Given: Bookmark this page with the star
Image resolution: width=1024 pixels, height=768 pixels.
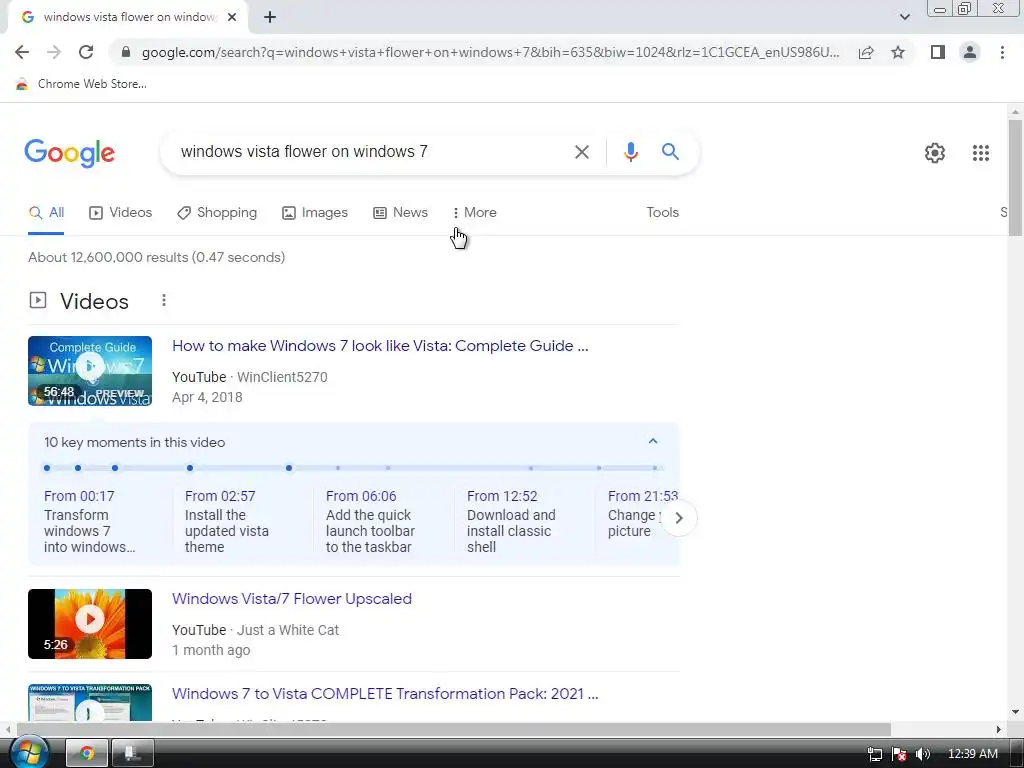Looking at the screenshot, I should point(898,52).
